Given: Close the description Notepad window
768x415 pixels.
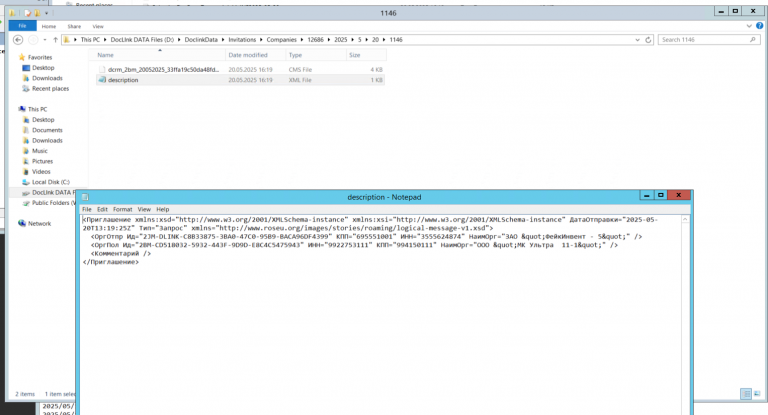Looking at the screenshot, I should 679,195.
